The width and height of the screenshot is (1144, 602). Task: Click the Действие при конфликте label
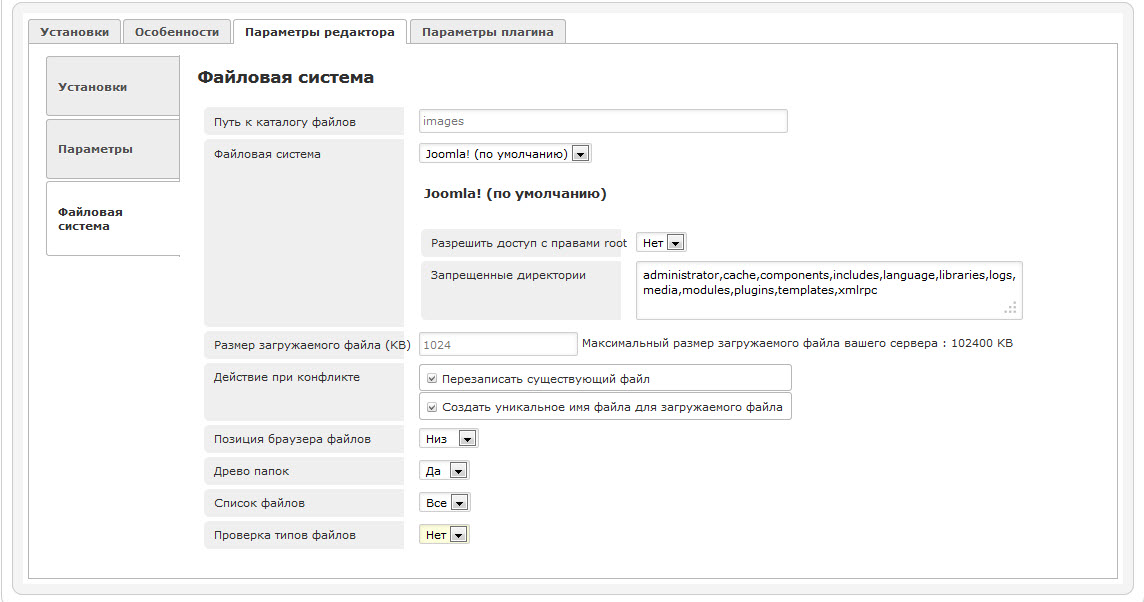[x=287, y=377]
